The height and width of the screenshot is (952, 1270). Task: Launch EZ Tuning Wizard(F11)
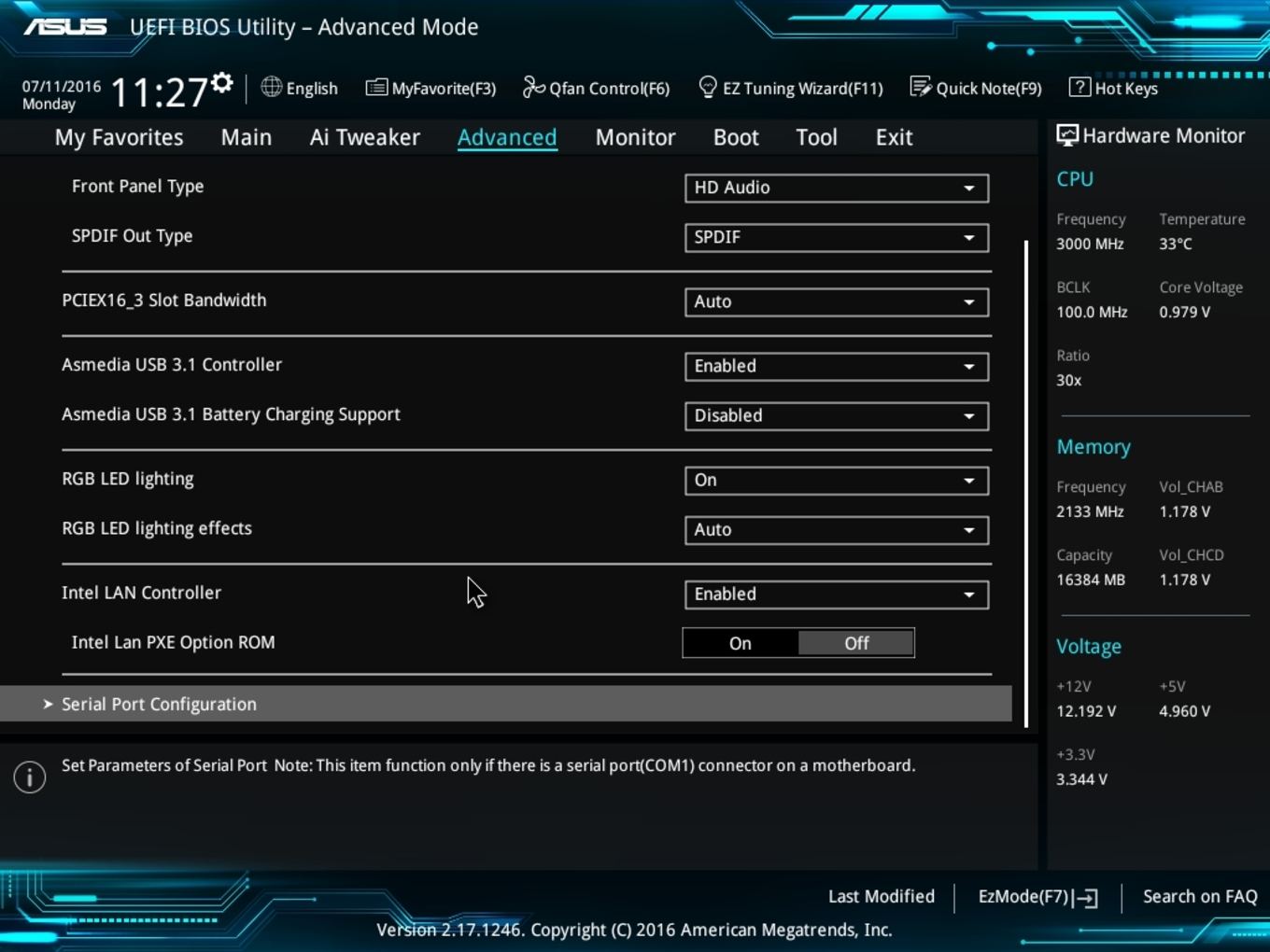pyautogui.click(x=791, y=88)
